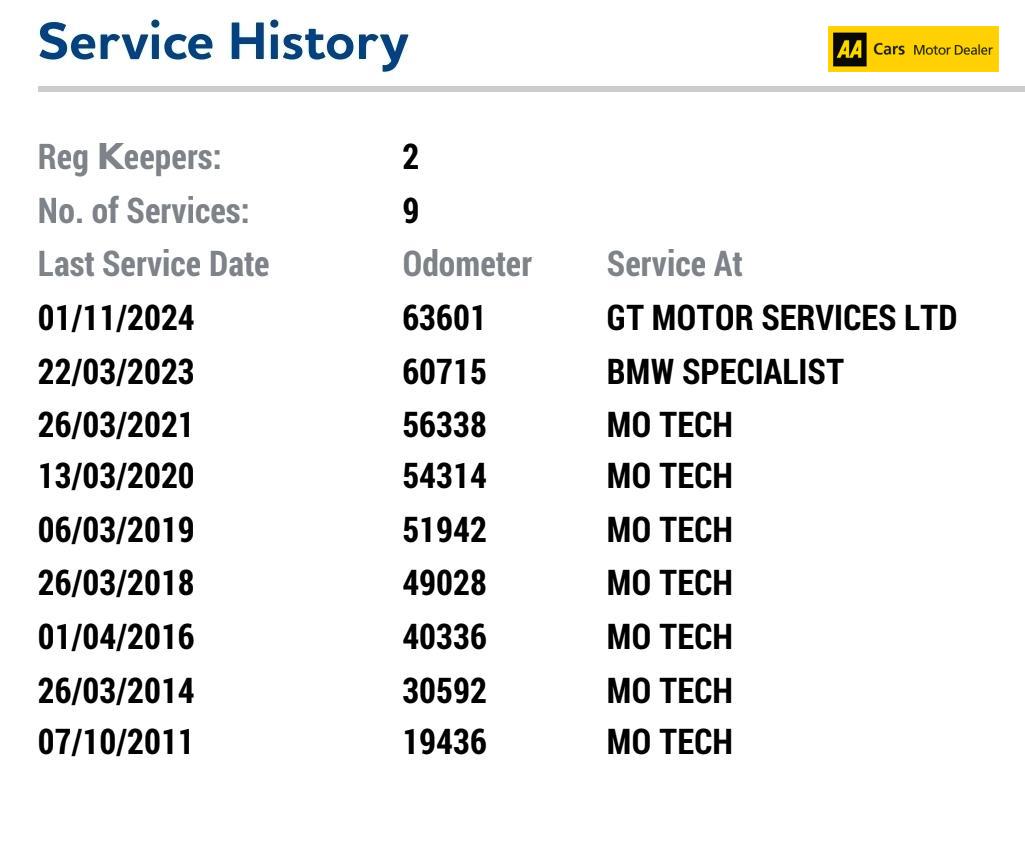Select the 01/11/2024 service date
The image size is (1025, 864).
pos(116,318)
